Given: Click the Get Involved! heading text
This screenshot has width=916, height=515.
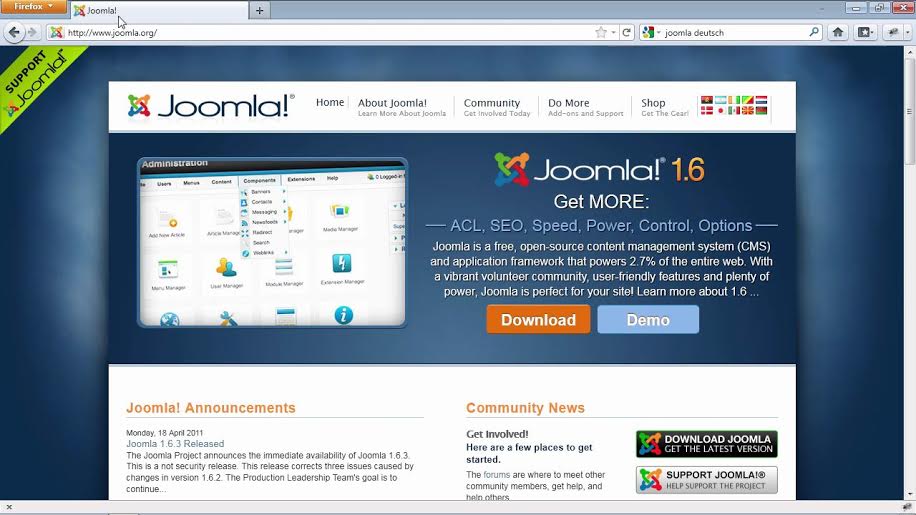Looking at the screenshot, I should coord(497,434).
